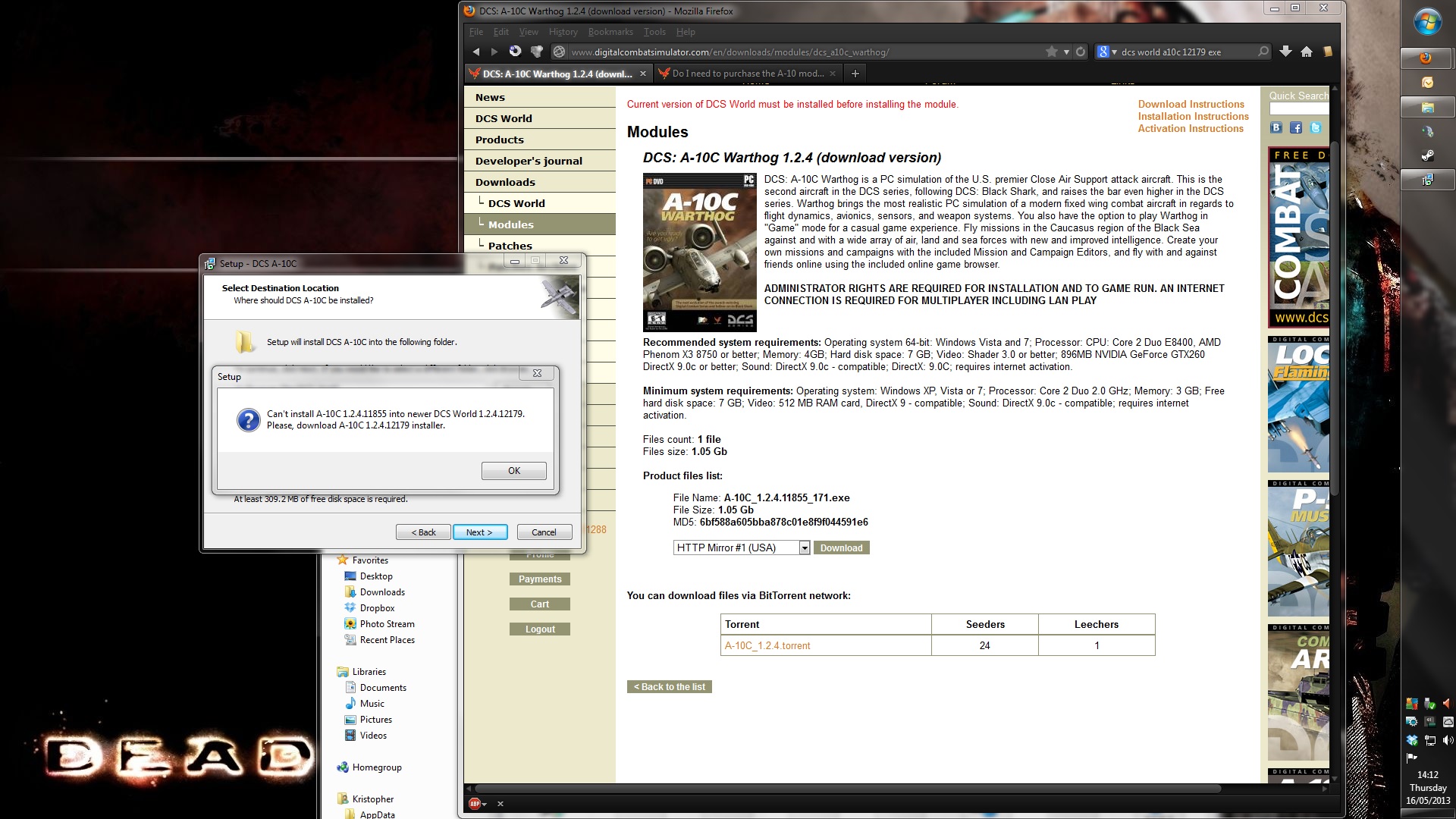This screenshot has width=1456, height=819.
Task: Open the Dropbox tray icon
Action: [x=1412, y=740]
